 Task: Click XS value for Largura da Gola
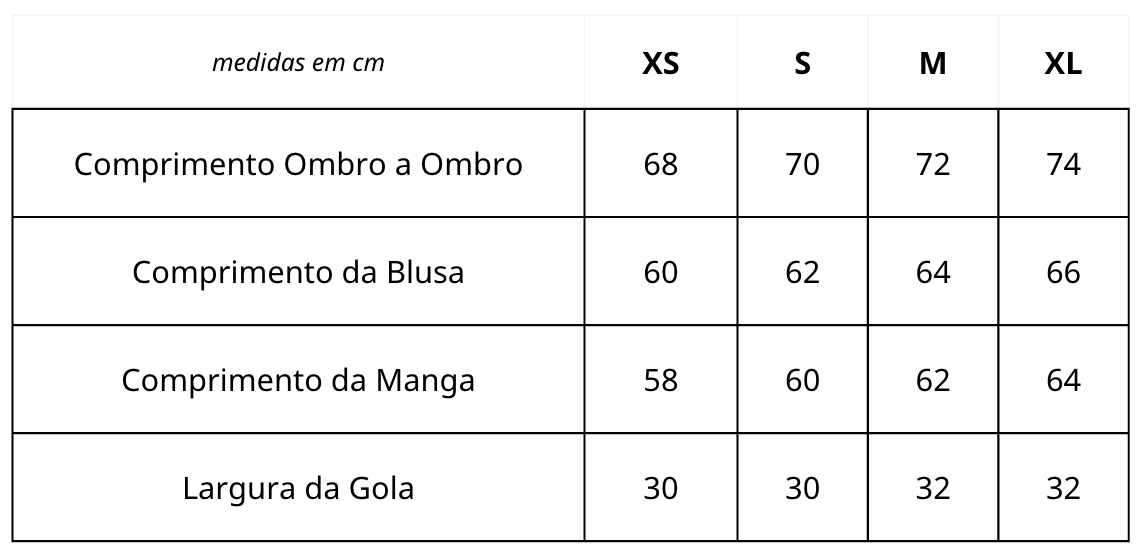point(660,488)
